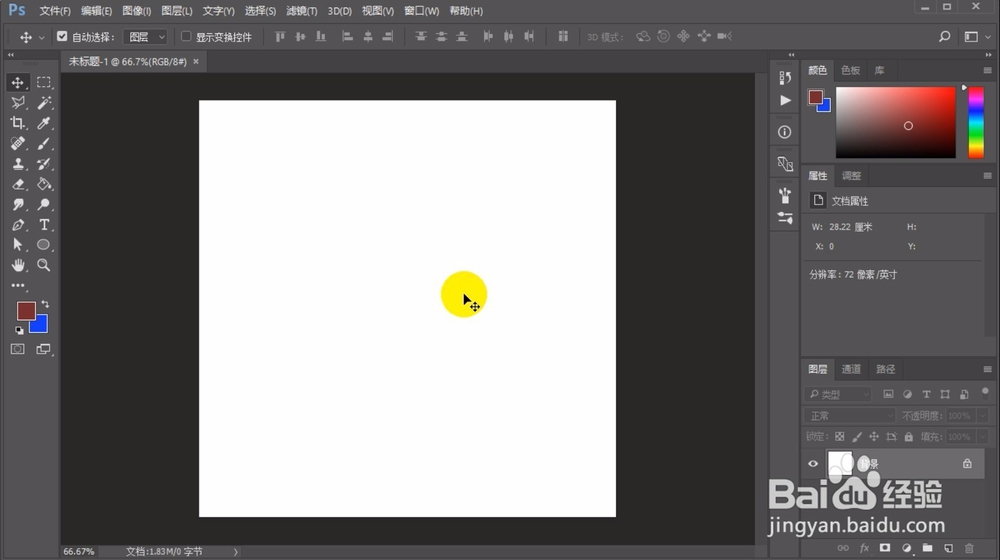
Task: Select the History Brush tool
Action: [43, 163]
